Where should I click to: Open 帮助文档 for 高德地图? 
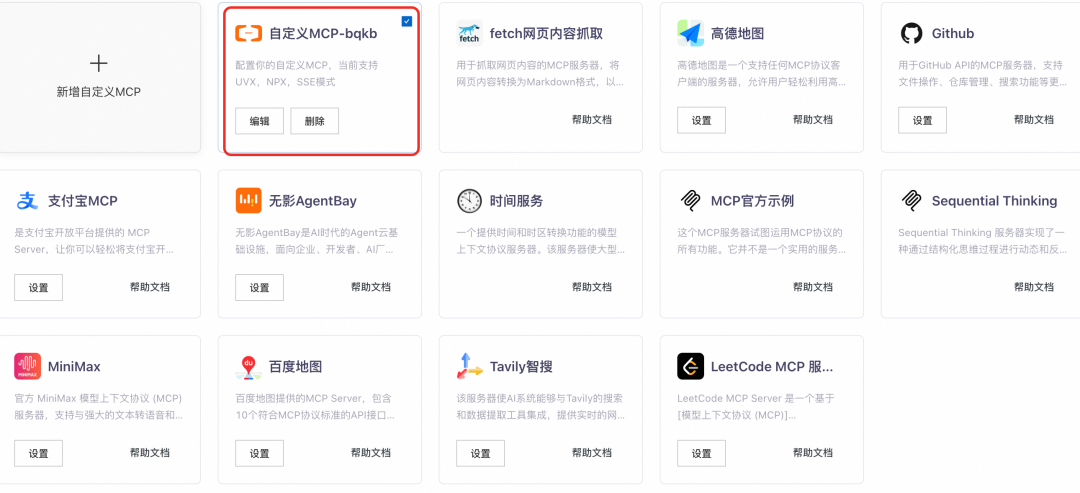813,119
